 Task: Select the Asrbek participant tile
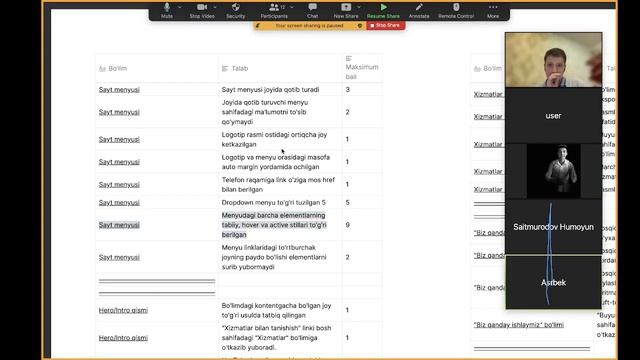pos(553,282)
